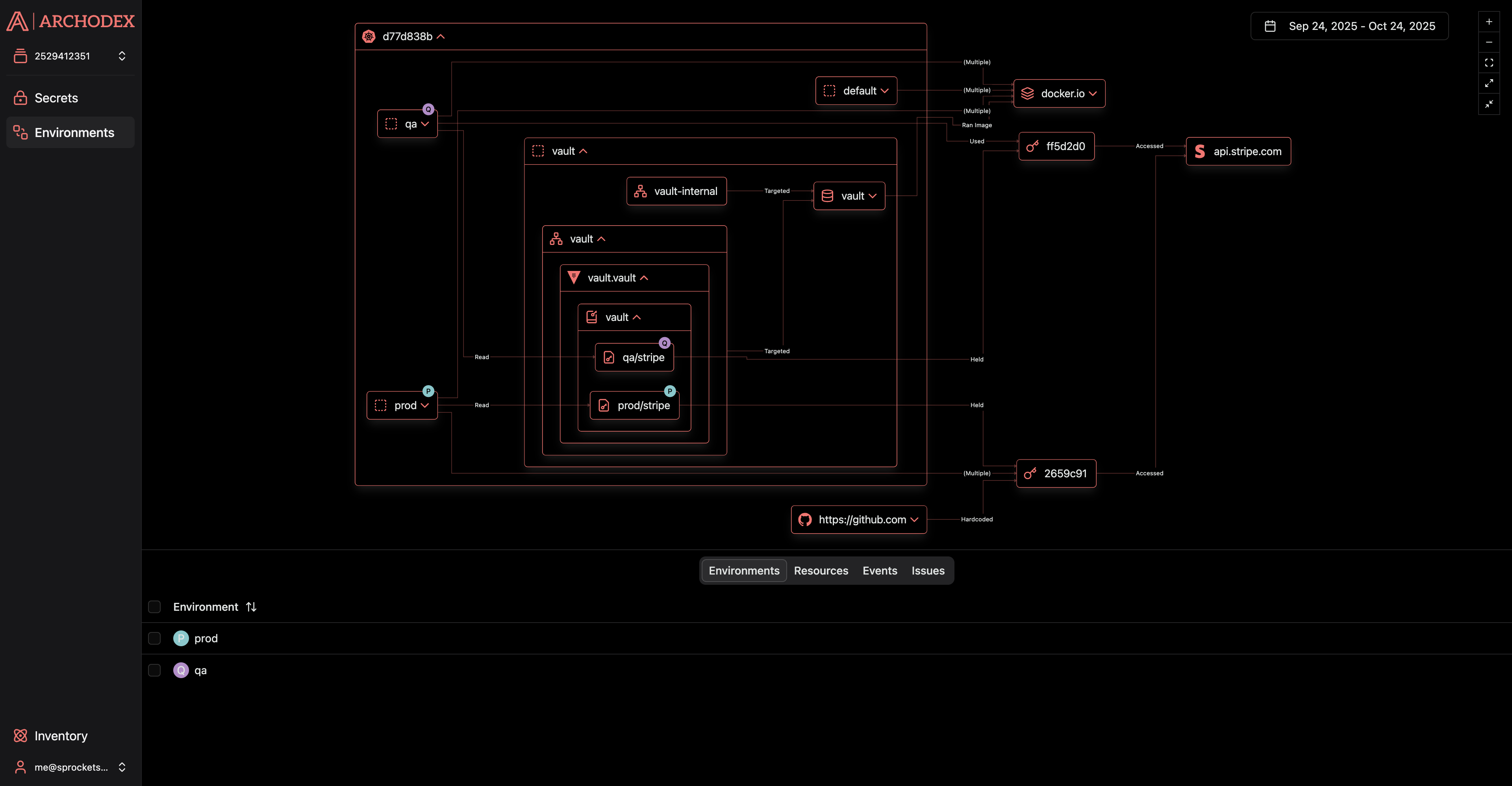Click the key icon on the ff5d2d0 node
Viewport: 1512px width, 786px height.
pos(1032,146)
